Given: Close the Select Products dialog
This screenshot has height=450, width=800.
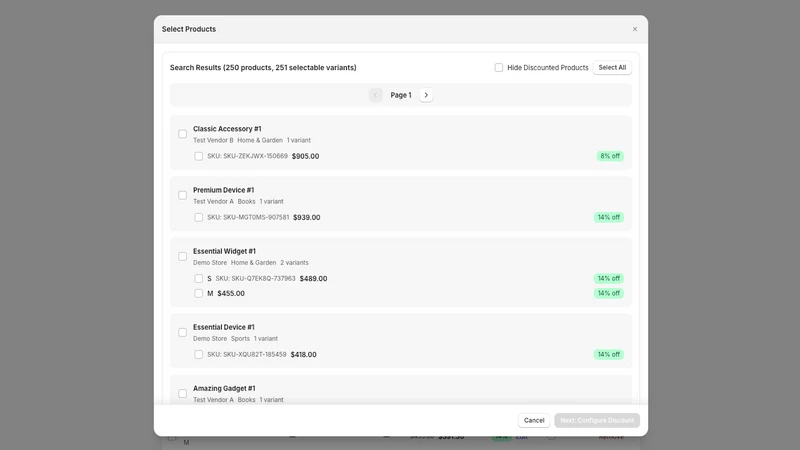Looking at the screenshot, I should click(x=635, y=29).
